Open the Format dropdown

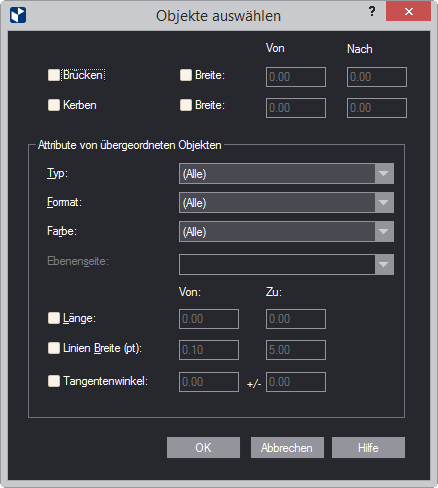(x=286, y=203)
